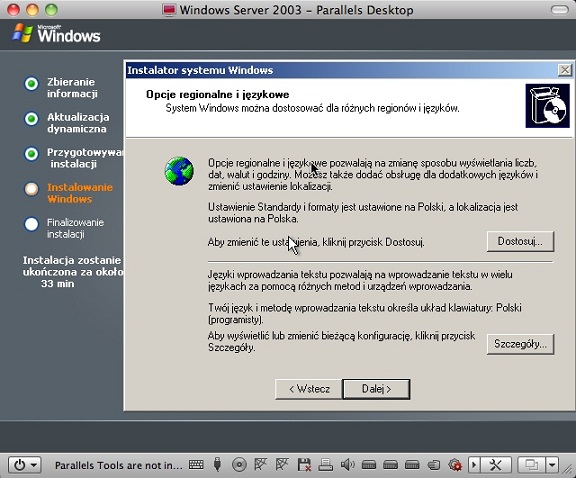
Task: Open the view mode dropdown arrow
Action: tap(552, 465)
